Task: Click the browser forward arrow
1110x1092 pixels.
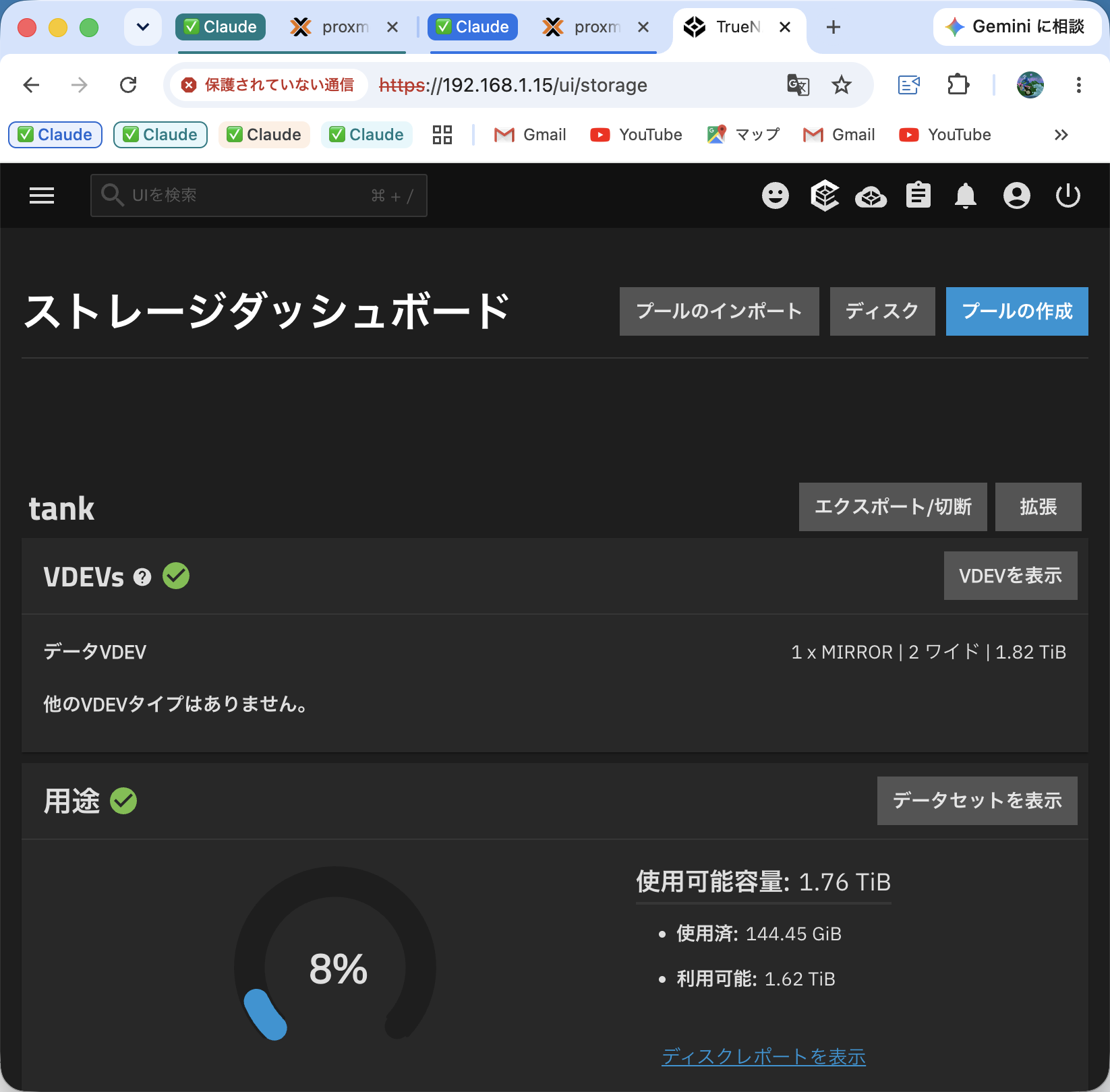Action: (x=80, y=85)
